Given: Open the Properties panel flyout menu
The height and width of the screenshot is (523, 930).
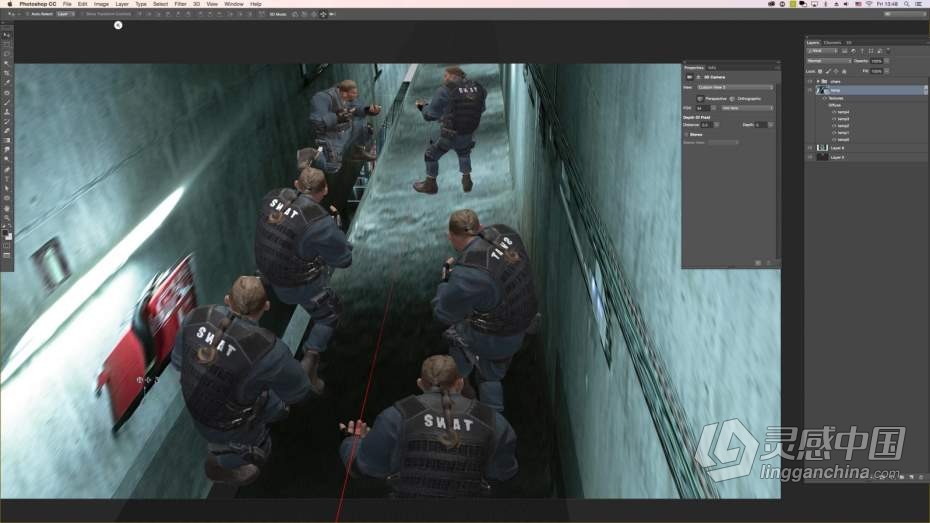Looking at the screenshot, I should click(777, 68).
